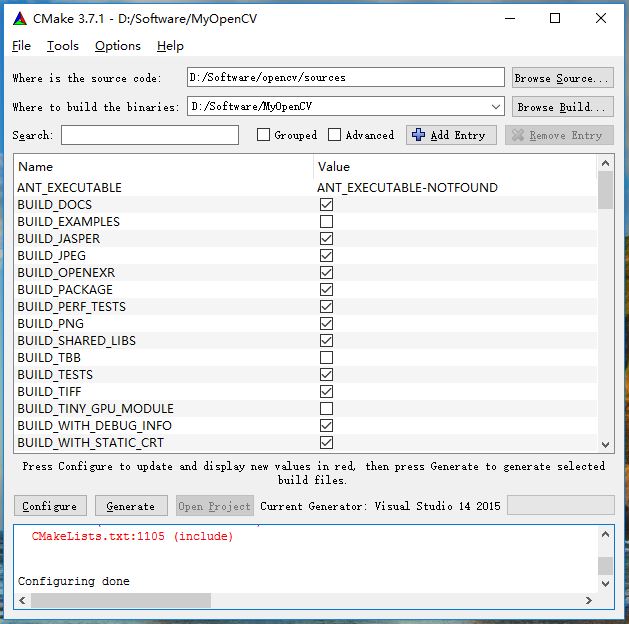Screen dimensions: 629x624
Task: Uncheck the BUILD_SHARED_LIBS checkbox
Action: pos(327,340)
